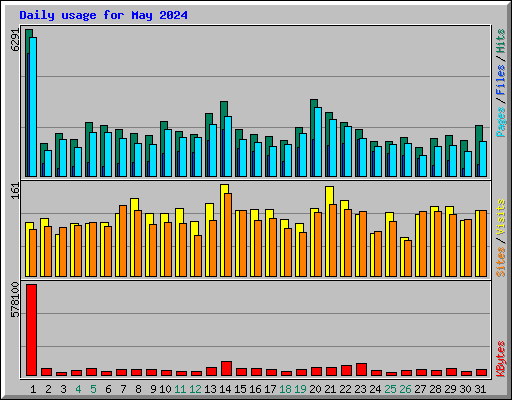Click the day 1 axis label
Image resolution: width=512 pixels, height=400 pixels.
pos(33,389)
